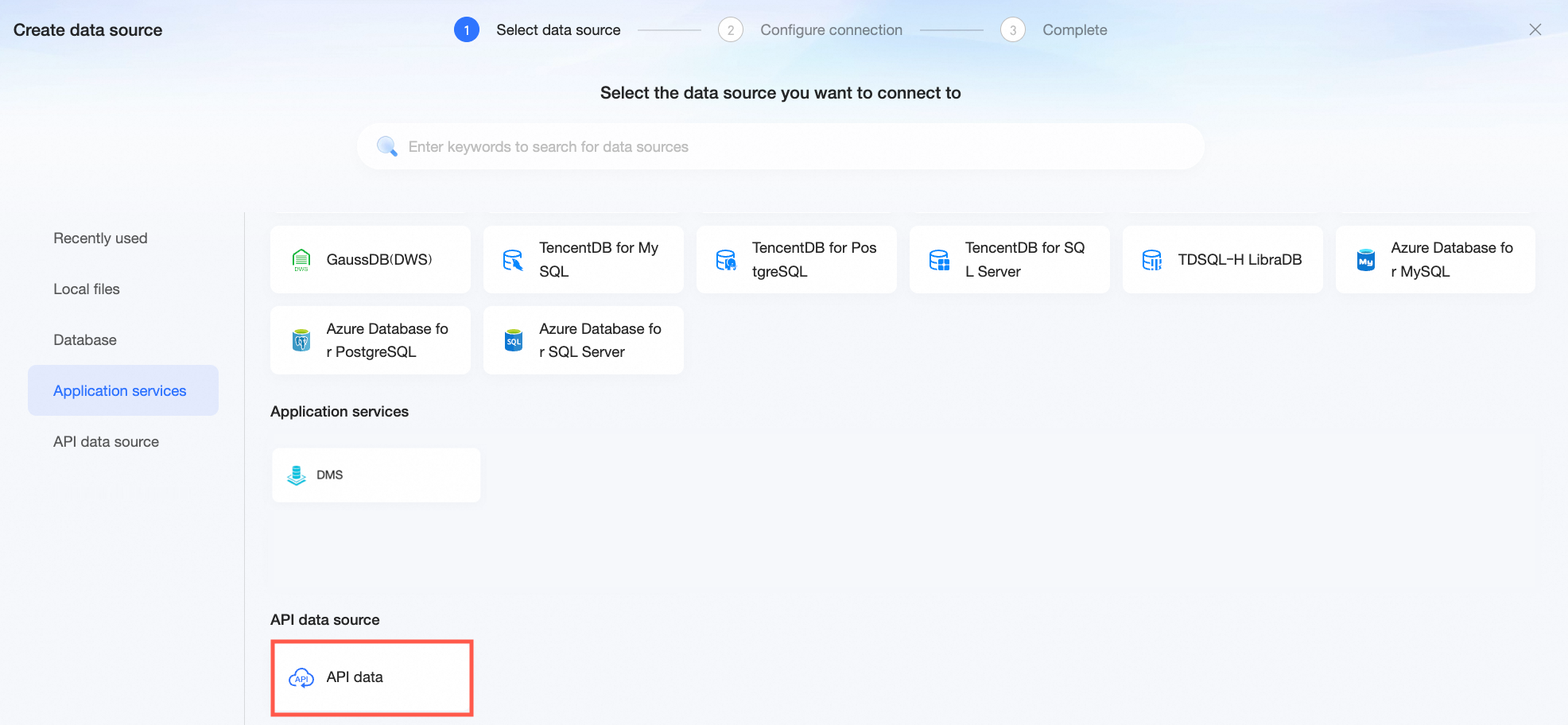
Task: Pick the Azure Database for MySQL label
Action: click(x=1452, y=260)
